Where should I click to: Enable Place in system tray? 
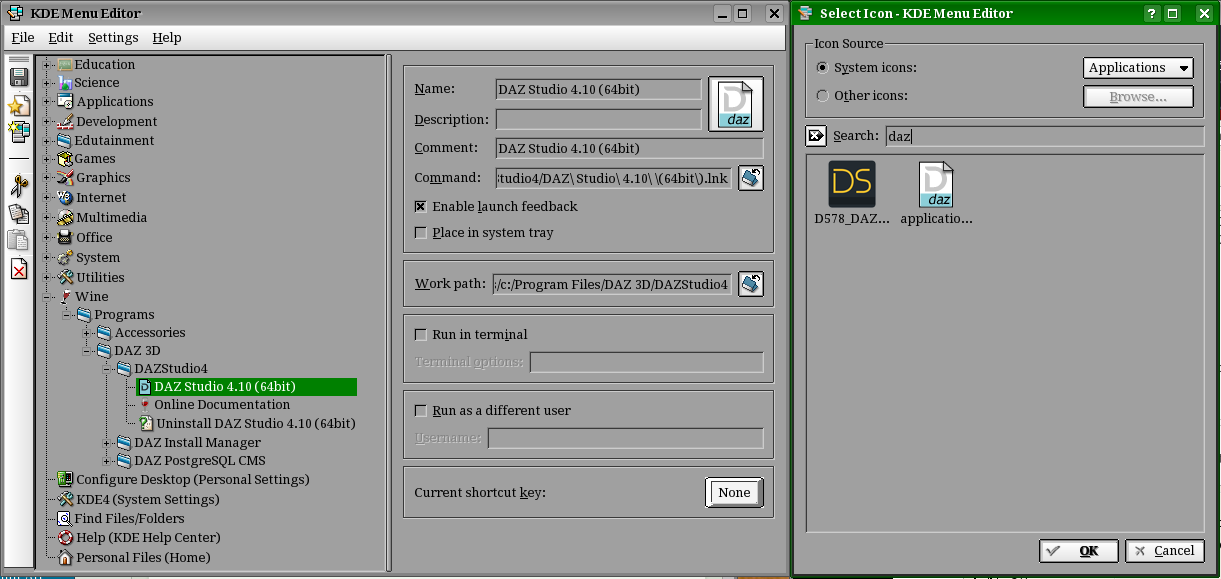[x=420, y=232]
